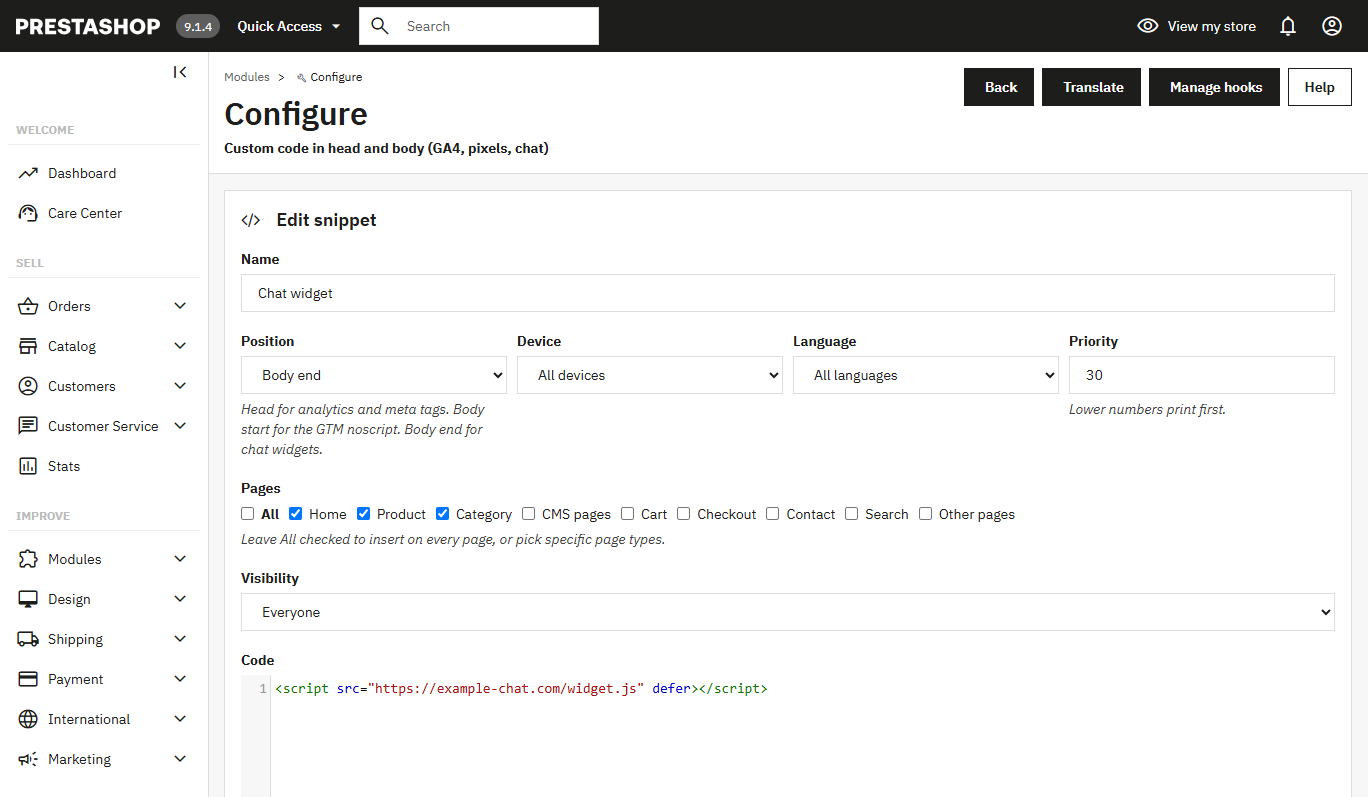The height and width of the screenshot is (797, 1368).
Task: Click the snippet Name field
Action: [x=788, y=293]
